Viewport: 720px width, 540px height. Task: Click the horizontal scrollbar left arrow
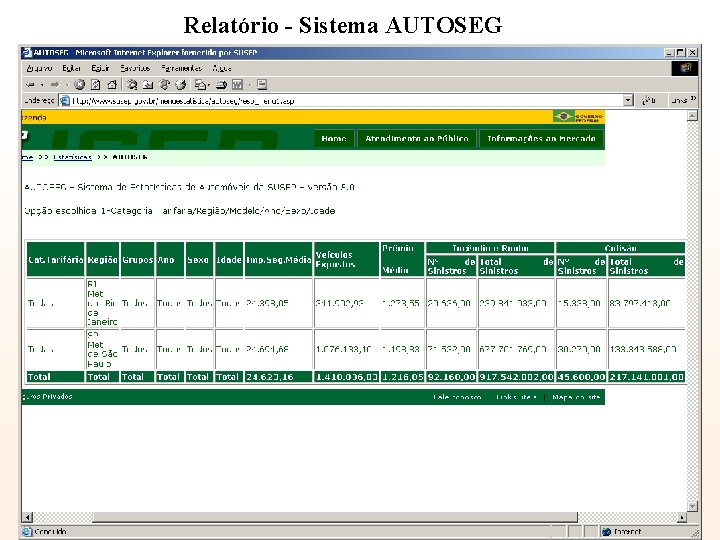coord(28,518)
